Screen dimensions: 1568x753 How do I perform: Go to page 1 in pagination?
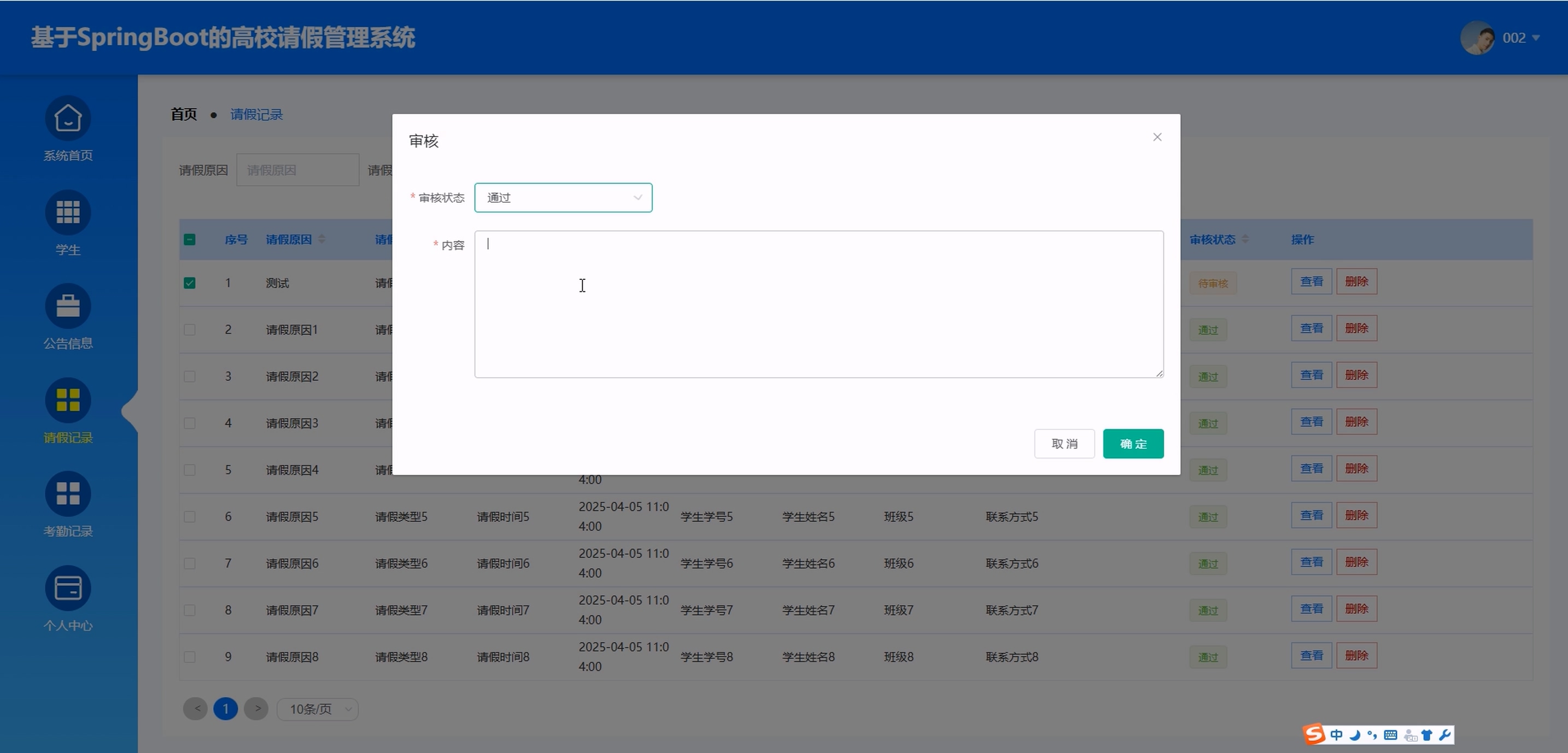tap(225, 709)
